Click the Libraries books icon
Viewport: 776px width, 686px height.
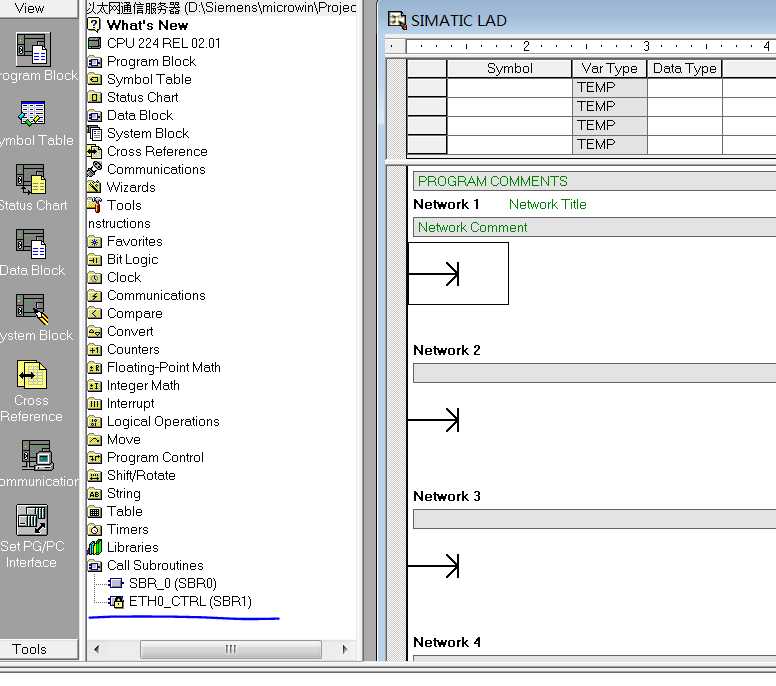[x=94, y=547]
